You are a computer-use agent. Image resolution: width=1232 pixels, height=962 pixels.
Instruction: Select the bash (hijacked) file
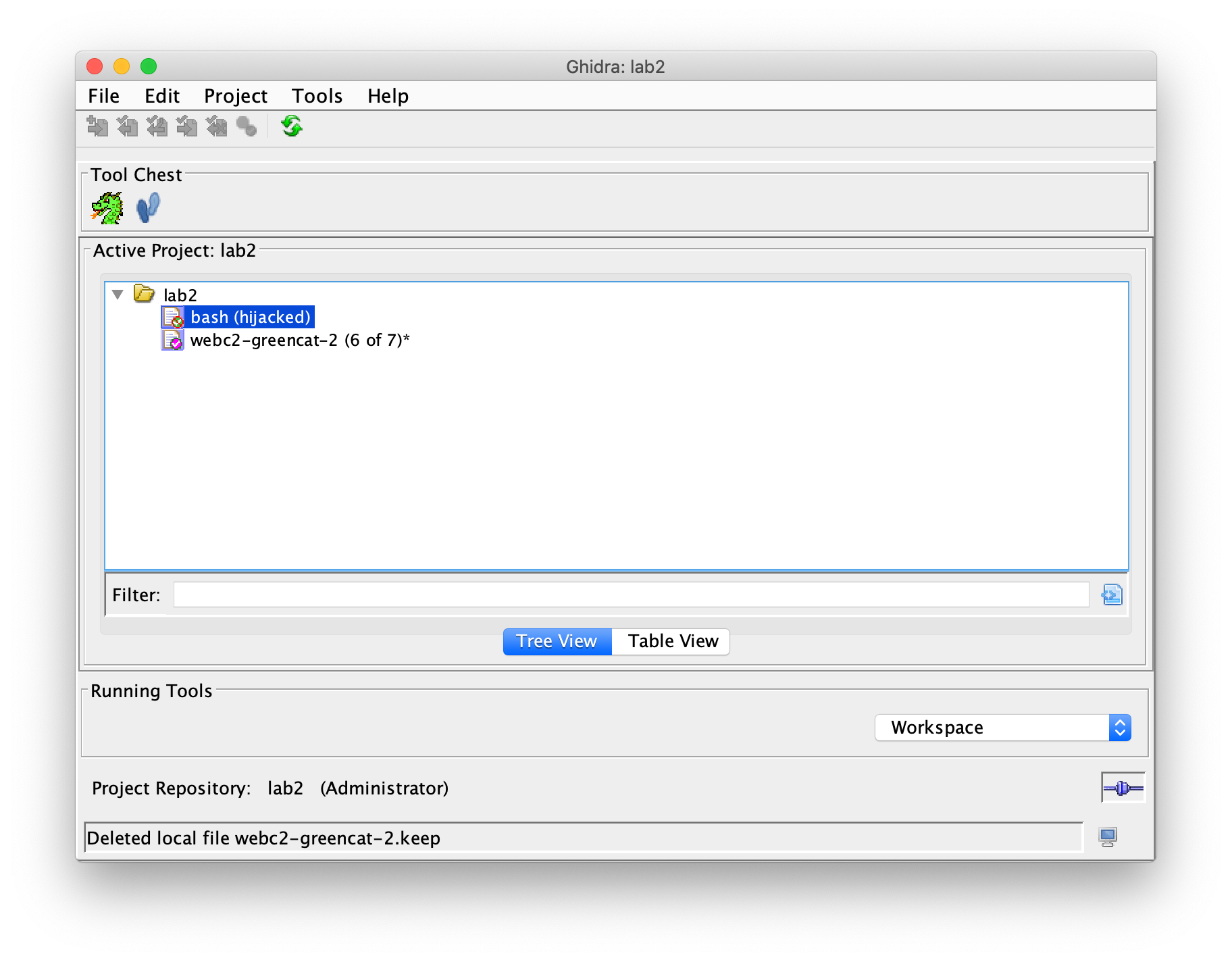tap(251, 317)
